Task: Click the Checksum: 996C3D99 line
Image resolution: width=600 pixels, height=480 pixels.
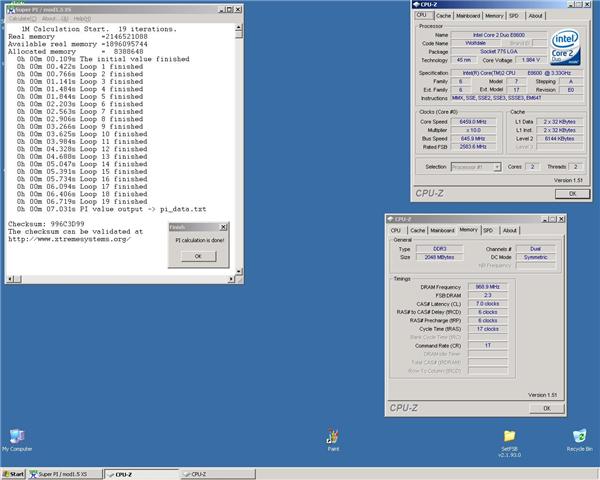Action: coord(46,224)
